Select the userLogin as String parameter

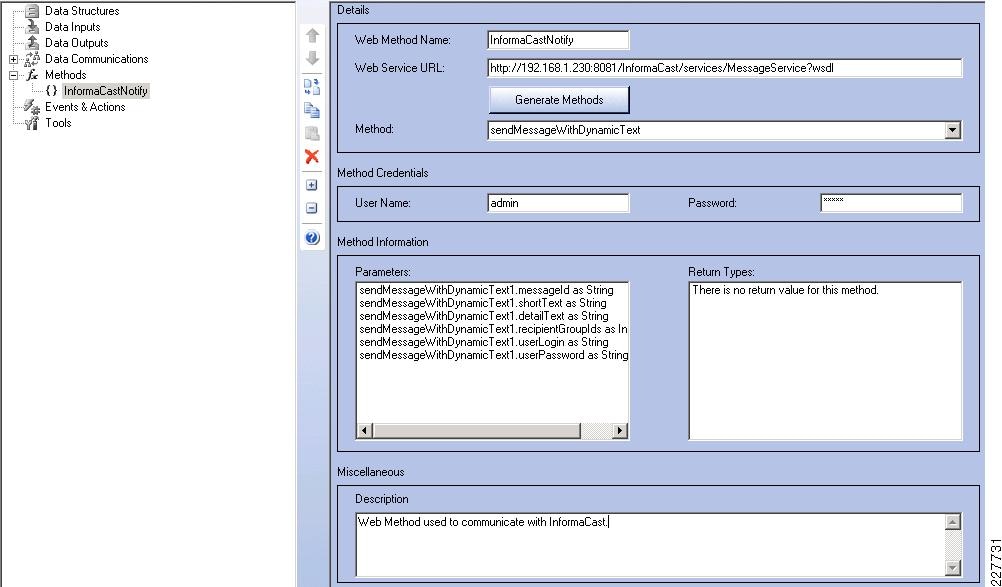484,342
